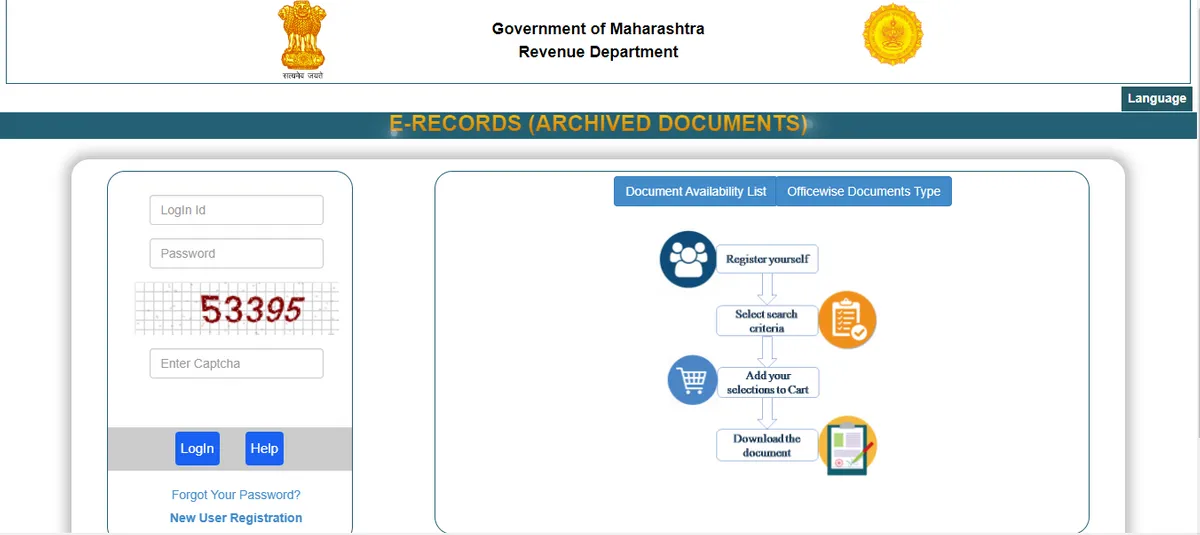Click the 53395 captcha image
This screenshot has height=535, width=1200.
[237, 309]
